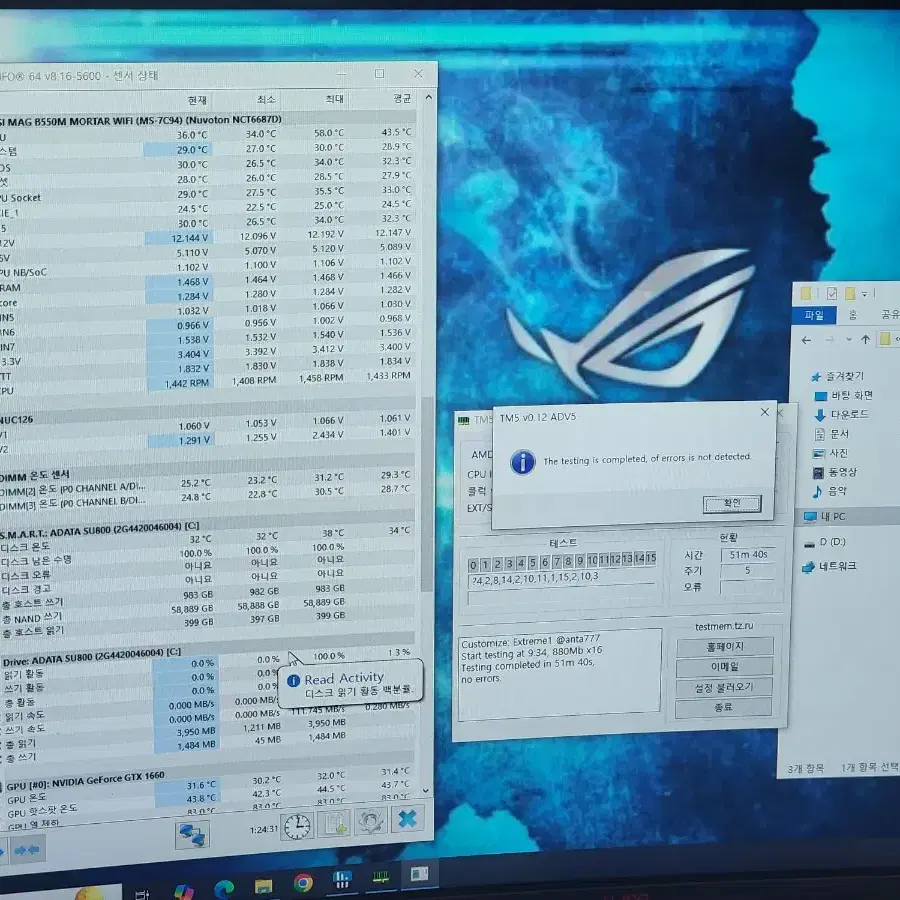Open File Explorer from the taskbar
The image size is (900, 900).
pyautogui.click(x=263, y=886)
